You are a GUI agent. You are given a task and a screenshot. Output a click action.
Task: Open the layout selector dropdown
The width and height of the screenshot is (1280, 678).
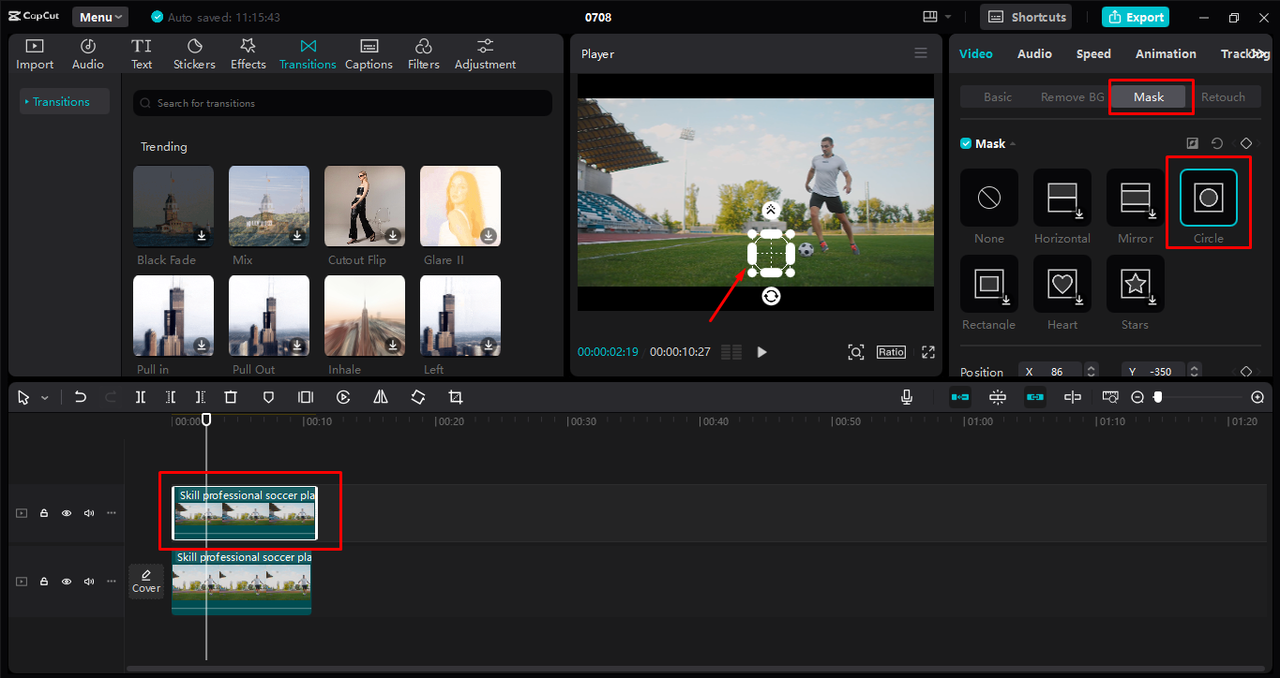(937, 17)
